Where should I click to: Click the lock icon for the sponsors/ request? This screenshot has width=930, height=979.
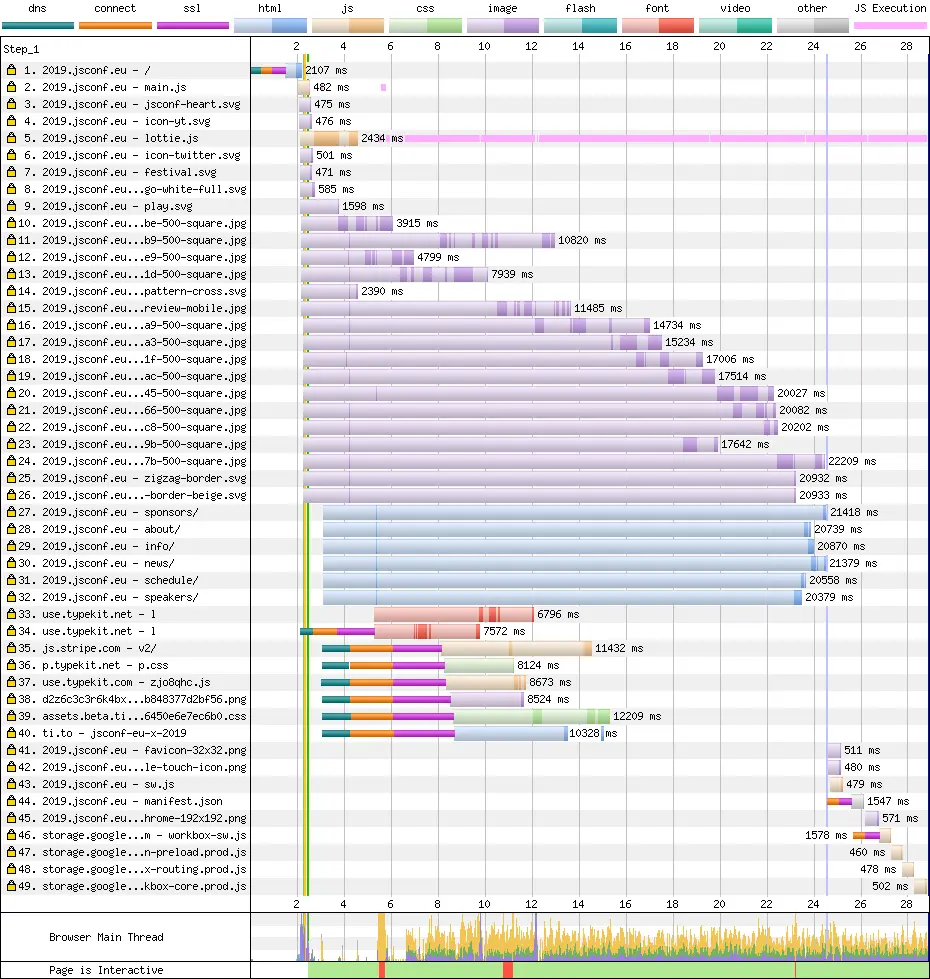[9, 512]
